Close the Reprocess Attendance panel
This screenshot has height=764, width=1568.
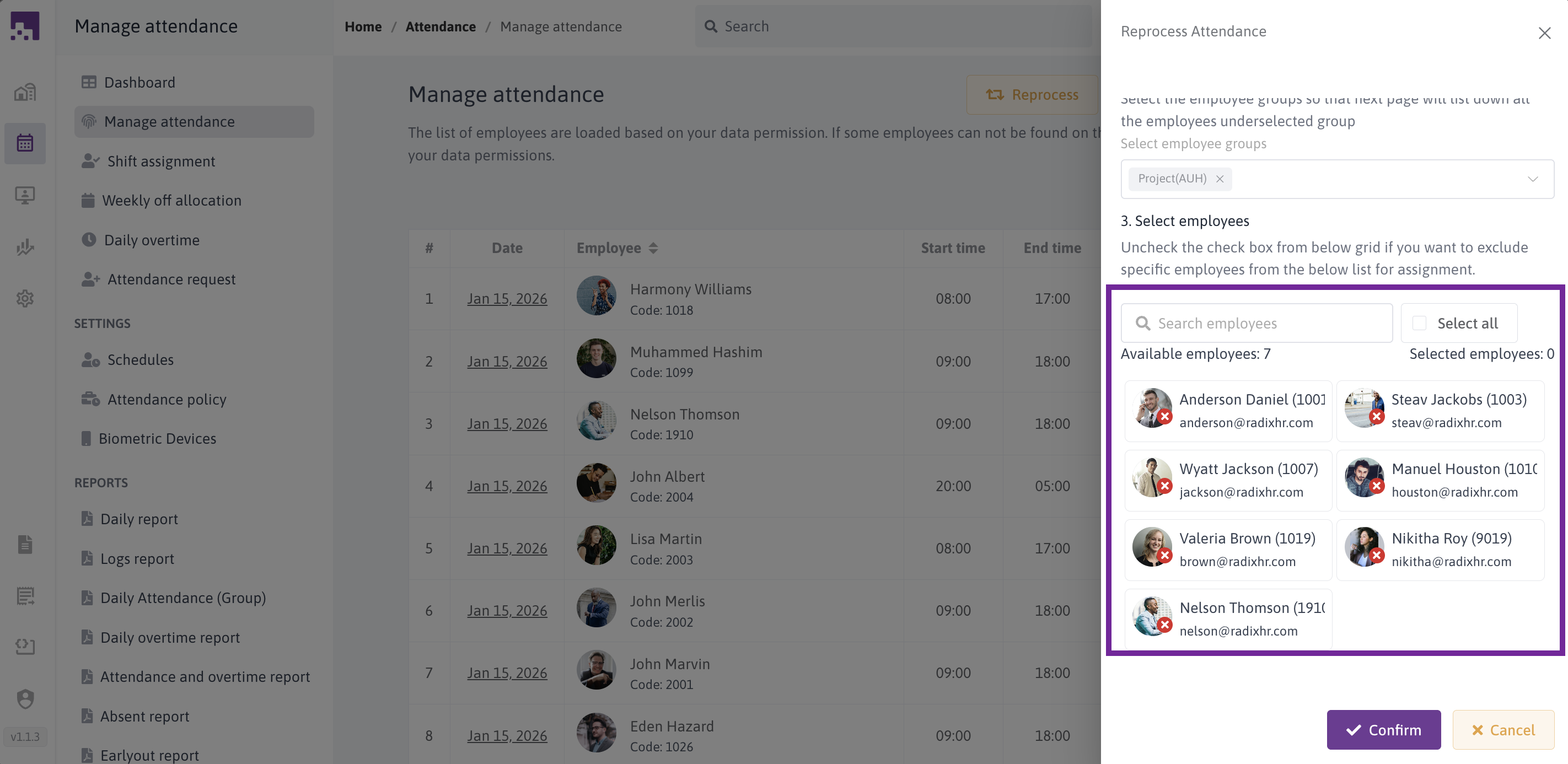(x=1544, y=33)
